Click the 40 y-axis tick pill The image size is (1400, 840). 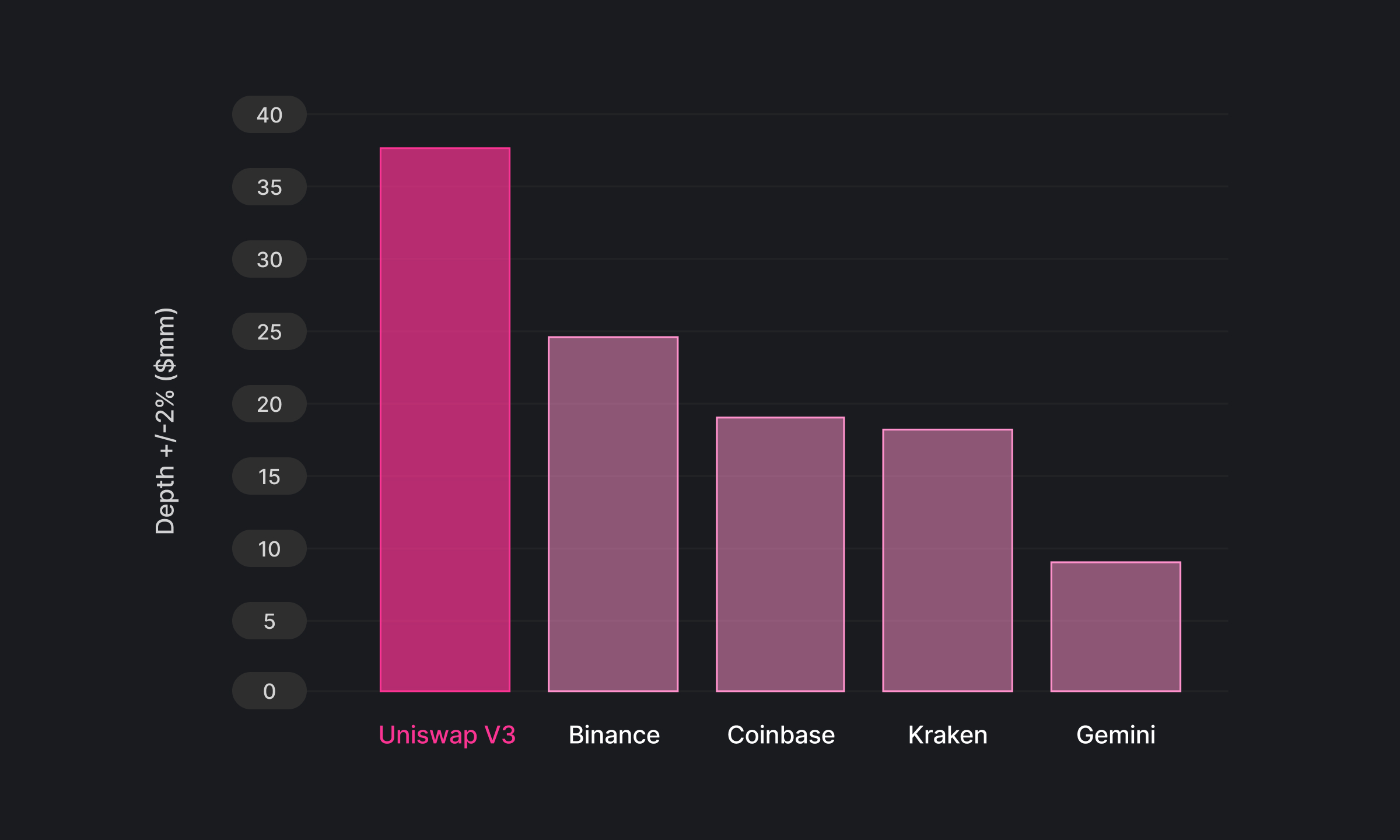(269, 114)
